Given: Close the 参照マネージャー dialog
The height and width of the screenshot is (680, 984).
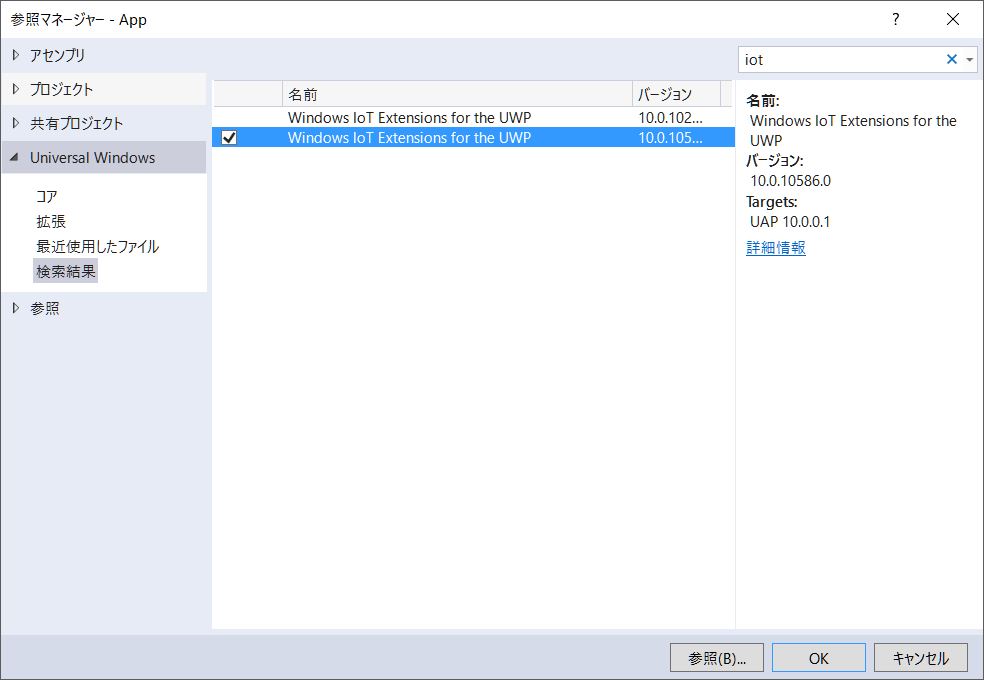Looking at the screenshot, I should pos(953,19).
